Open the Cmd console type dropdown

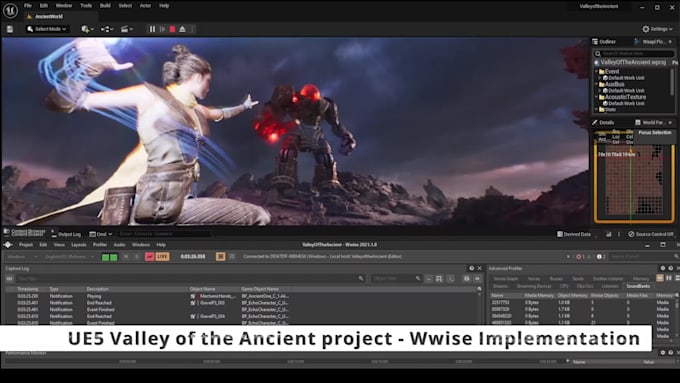[x=101, y=234]
